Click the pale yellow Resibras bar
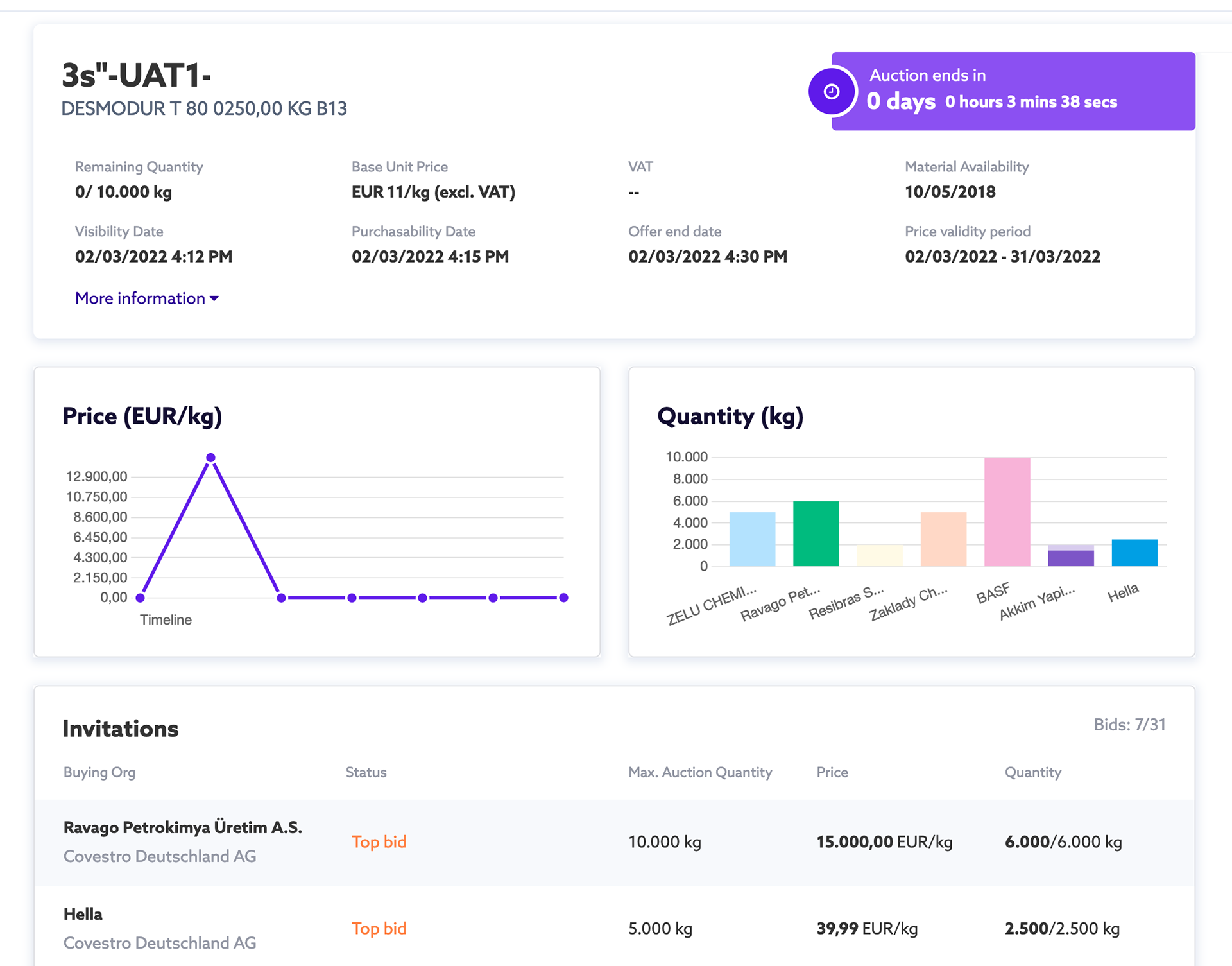Image resolution: width=1232 pixels, height=966 pixels. [x=880, y=556]
